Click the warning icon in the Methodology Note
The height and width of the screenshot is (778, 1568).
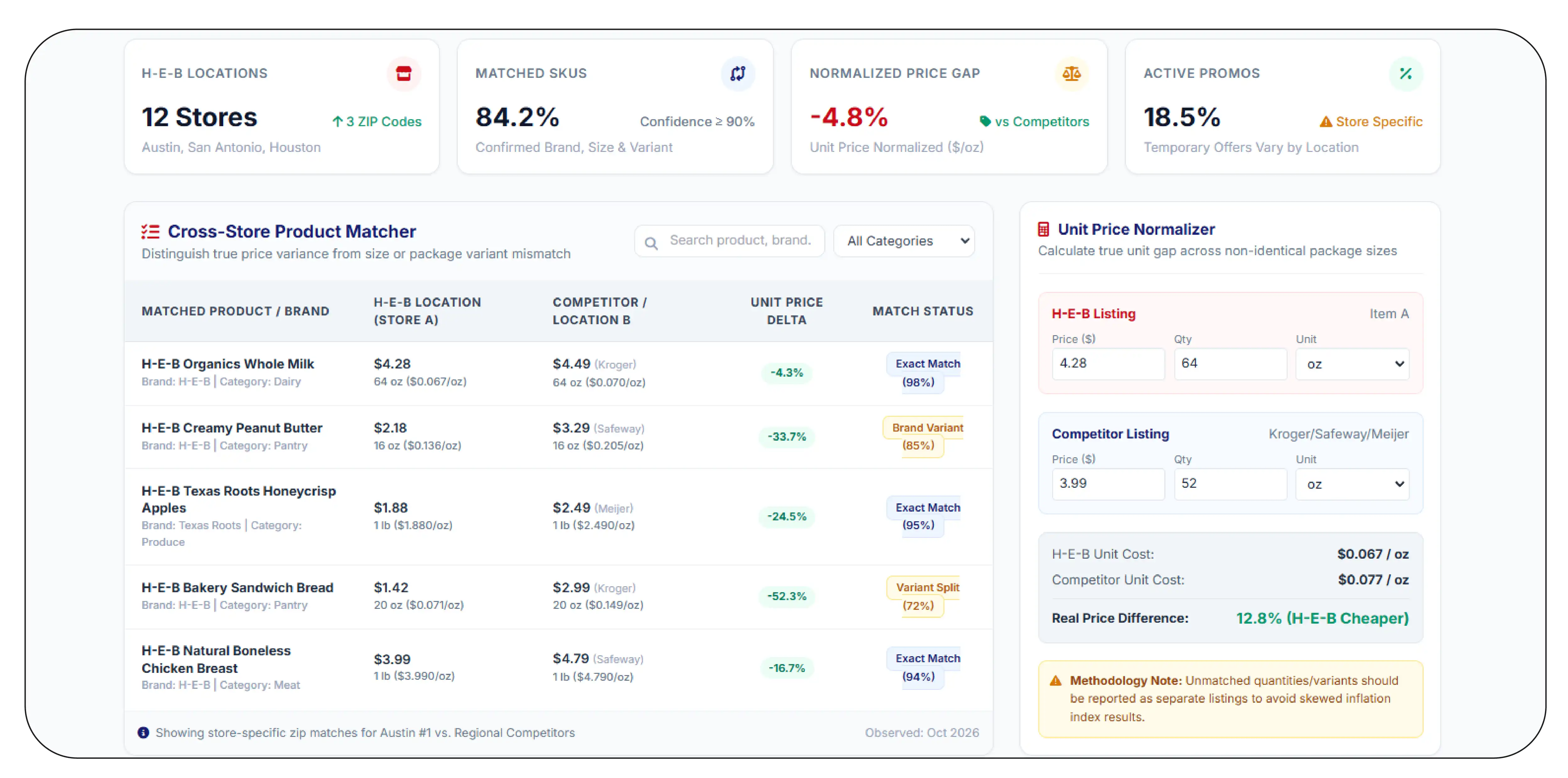click(1056, 681)
